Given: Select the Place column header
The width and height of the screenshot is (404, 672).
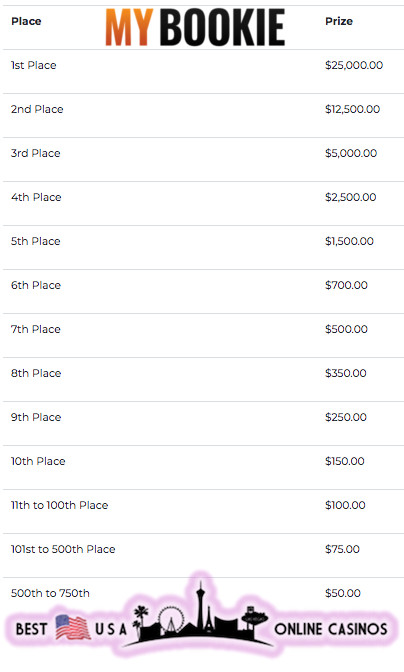Looking at the screenshot, I should (x=26, y=21).
